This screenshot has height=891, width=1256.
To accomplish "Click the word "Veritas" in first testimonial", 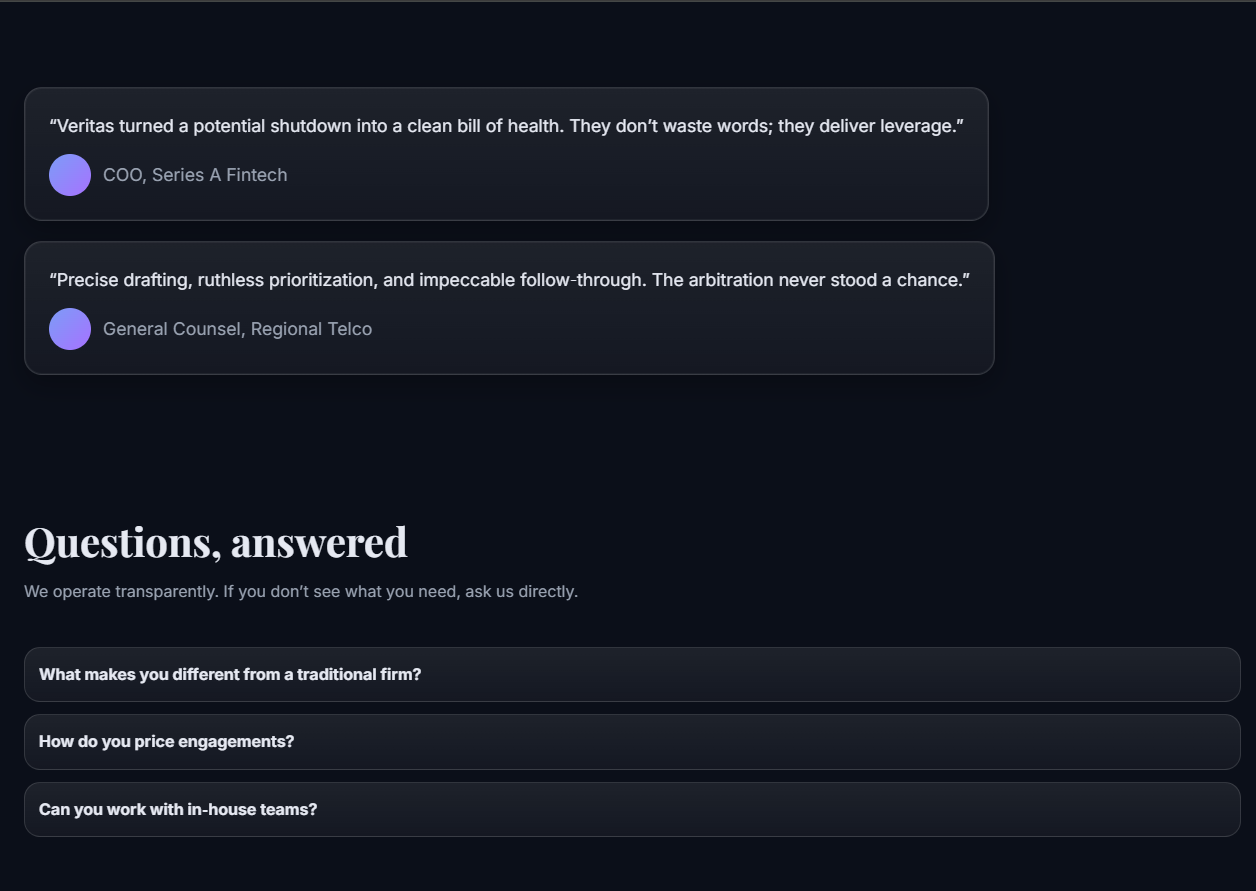I will coord(86,127).
